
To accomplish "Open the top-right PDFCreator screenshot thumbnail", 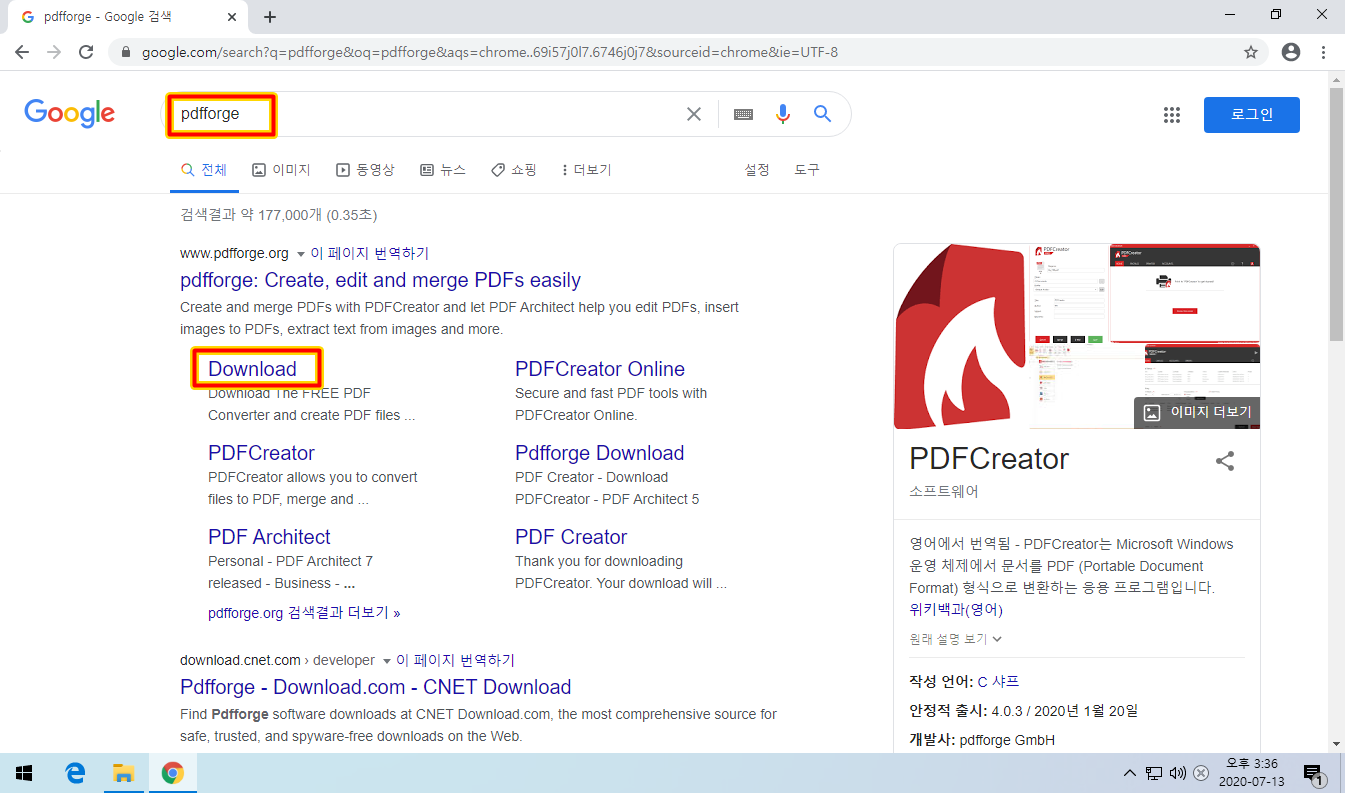I will point(1185,293).
